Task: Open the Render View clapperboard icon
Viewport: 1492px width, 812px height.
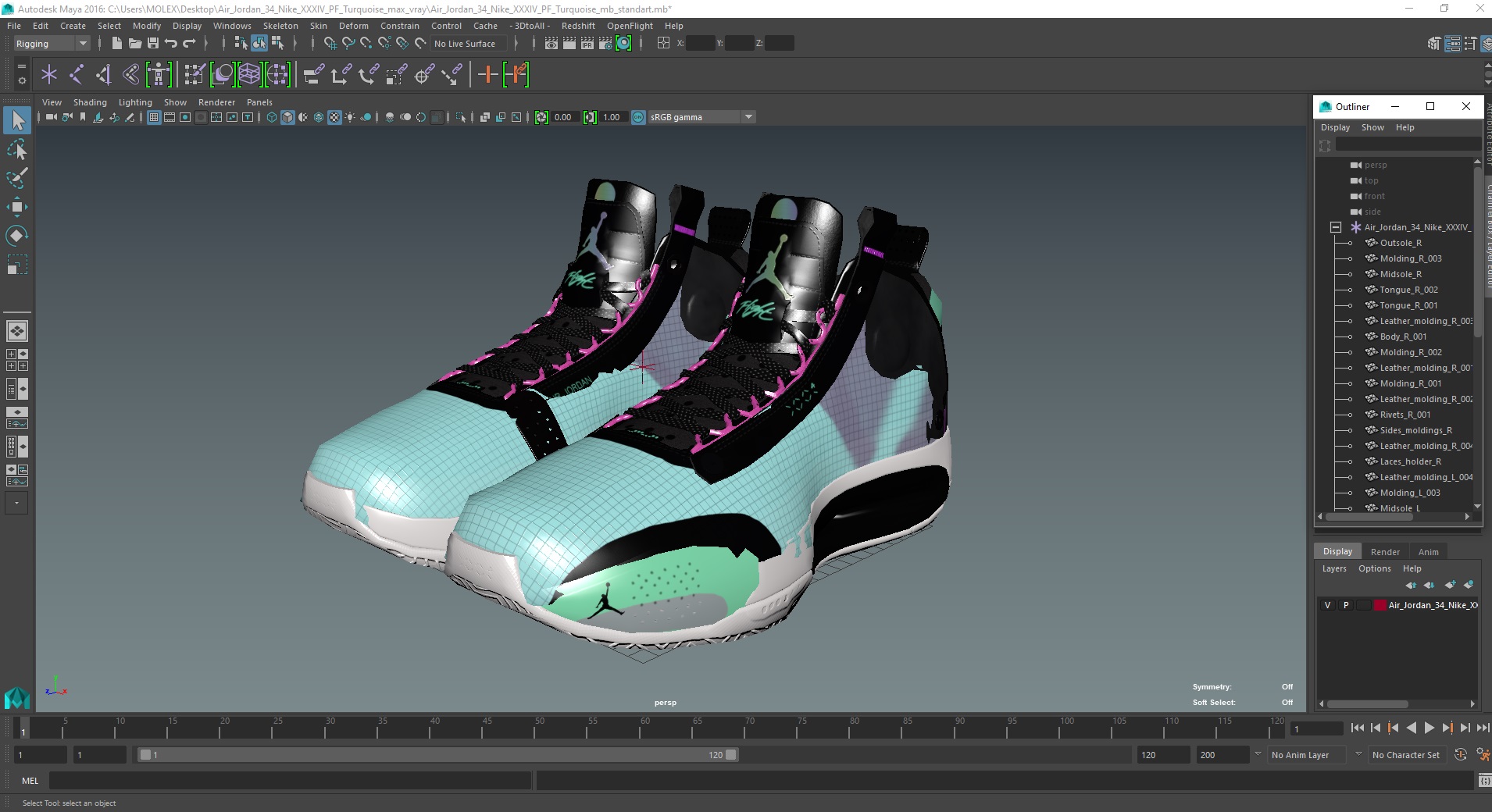Action: [x=551, y=43]
